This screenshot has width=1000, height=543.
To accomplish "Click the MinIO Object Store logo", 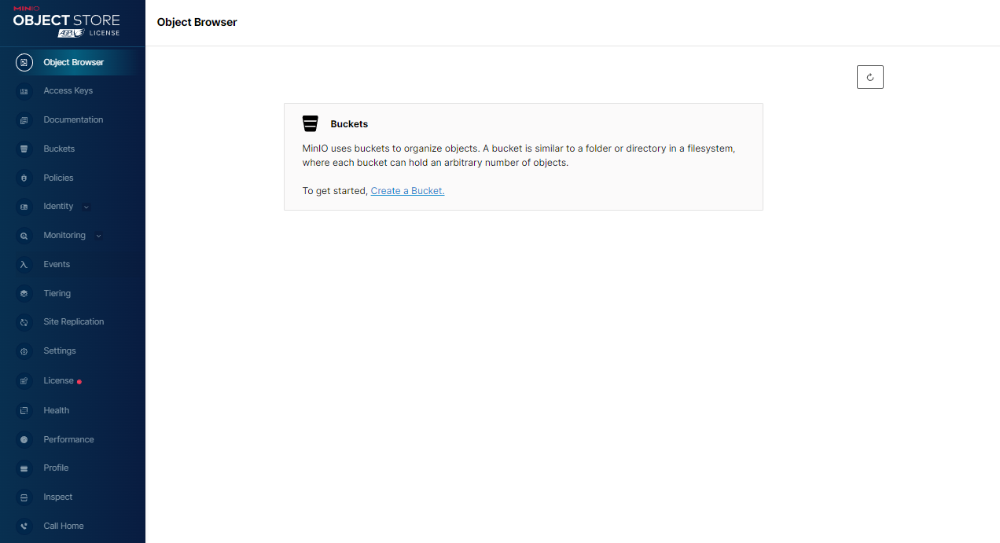I will click(66, 20).
